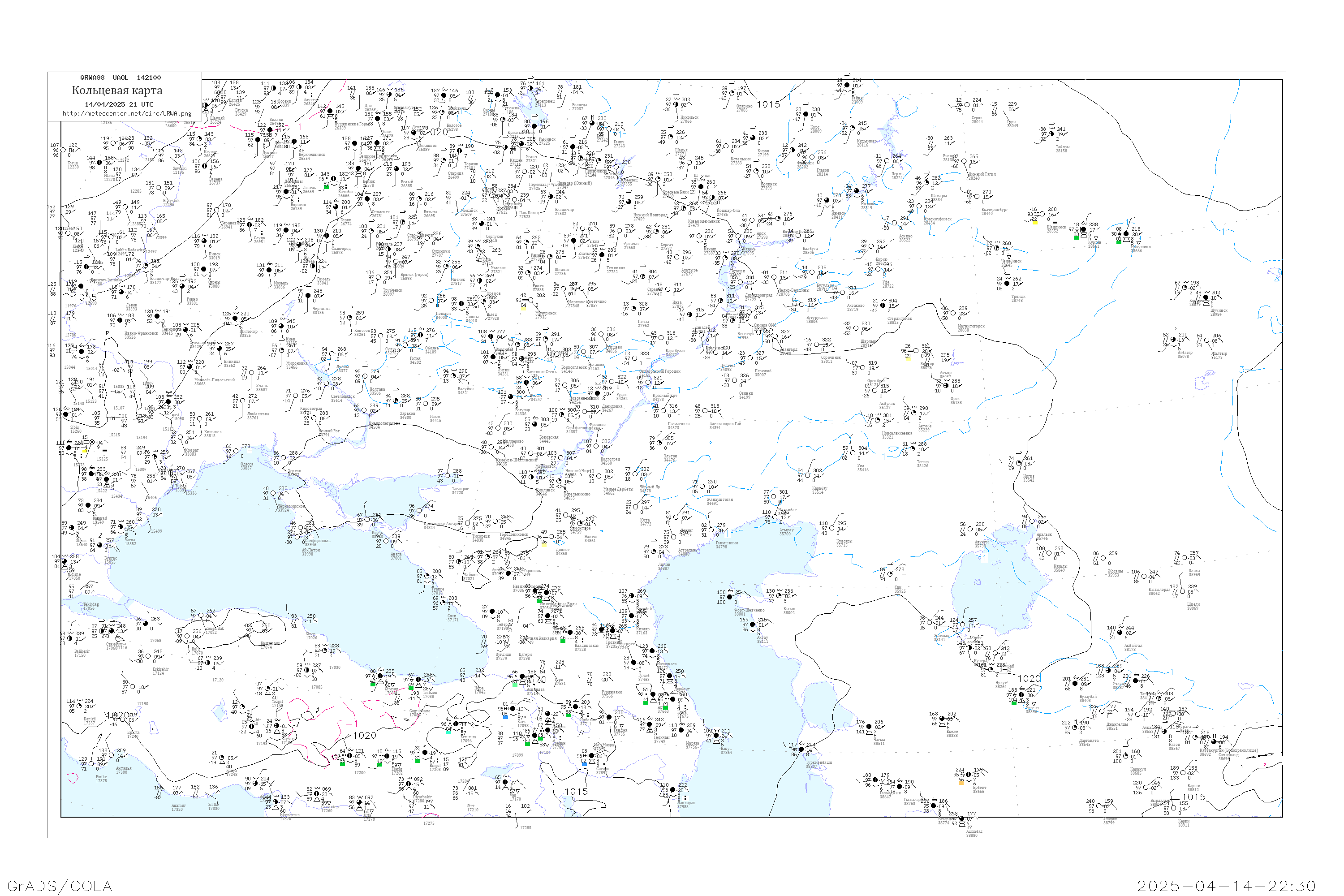1344x896 pixels.
Task: Click the QRWA98 UAOL 142100 header code
Action: [x=121, y=78]
